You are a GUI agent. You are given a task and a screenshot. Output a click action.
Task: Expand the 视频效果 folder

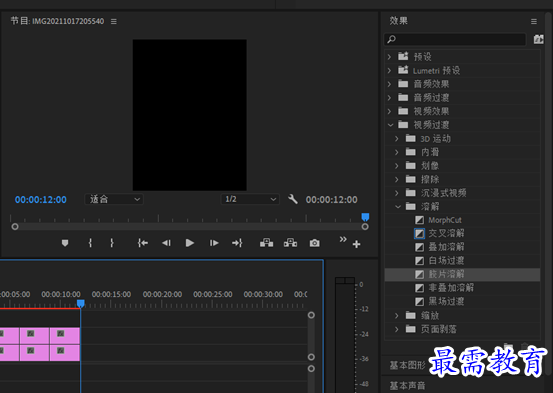click(389, 111)
